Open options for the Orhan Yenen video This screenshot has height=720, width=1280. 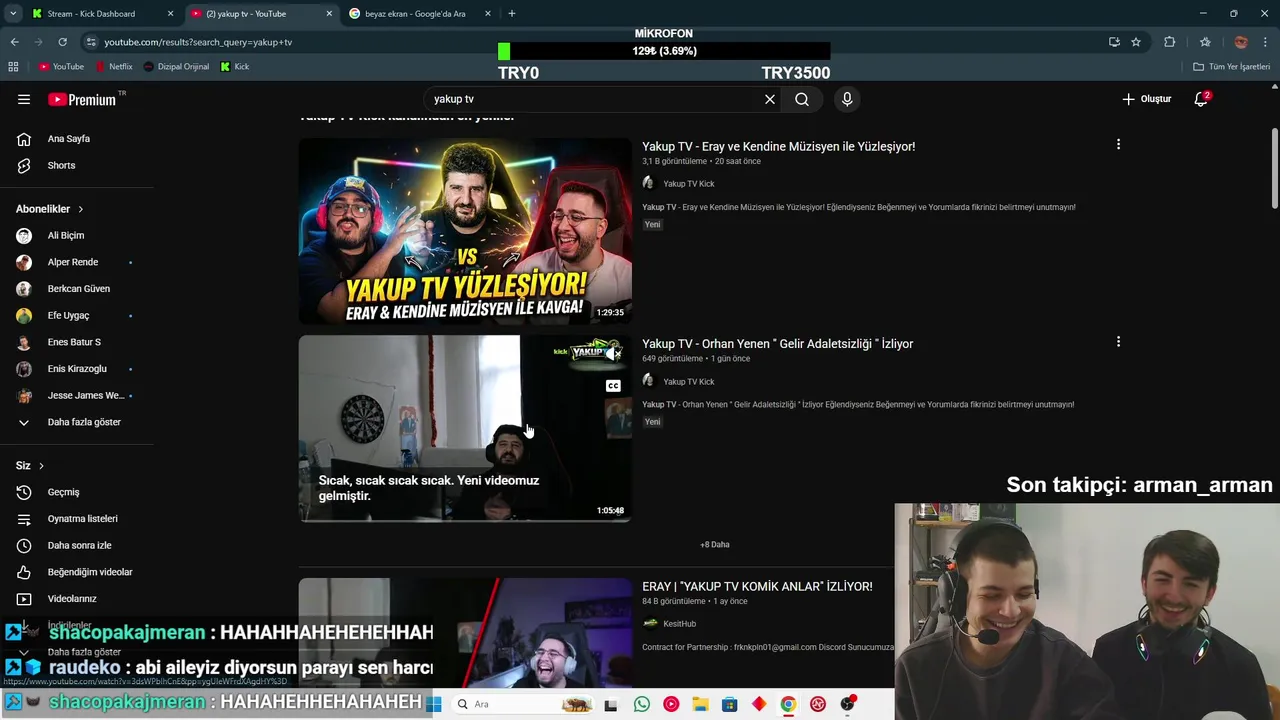[1118, 342]
